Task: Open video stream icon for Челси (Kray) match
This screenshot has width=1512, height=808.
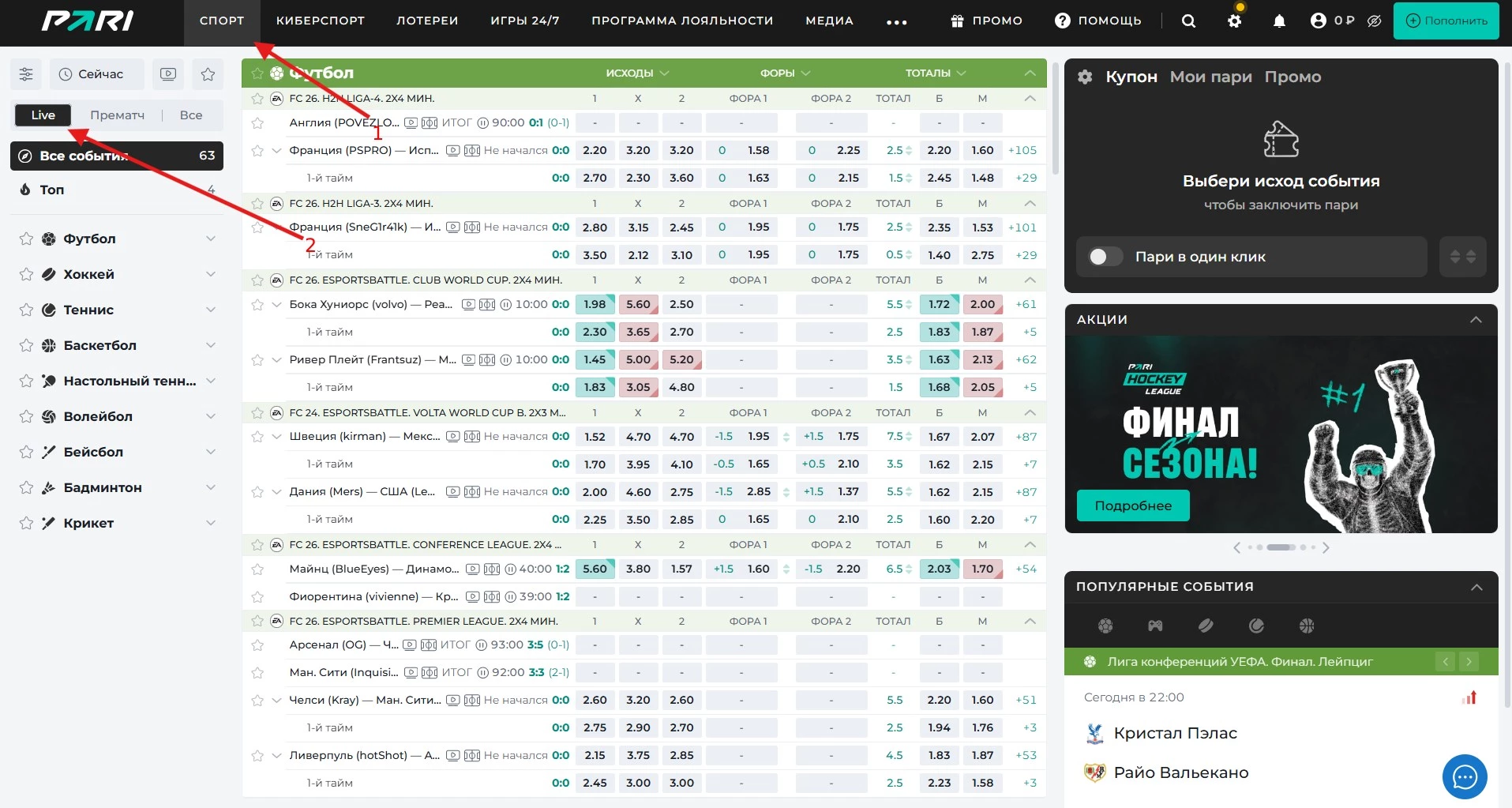Action: click(x=453, y=701)
